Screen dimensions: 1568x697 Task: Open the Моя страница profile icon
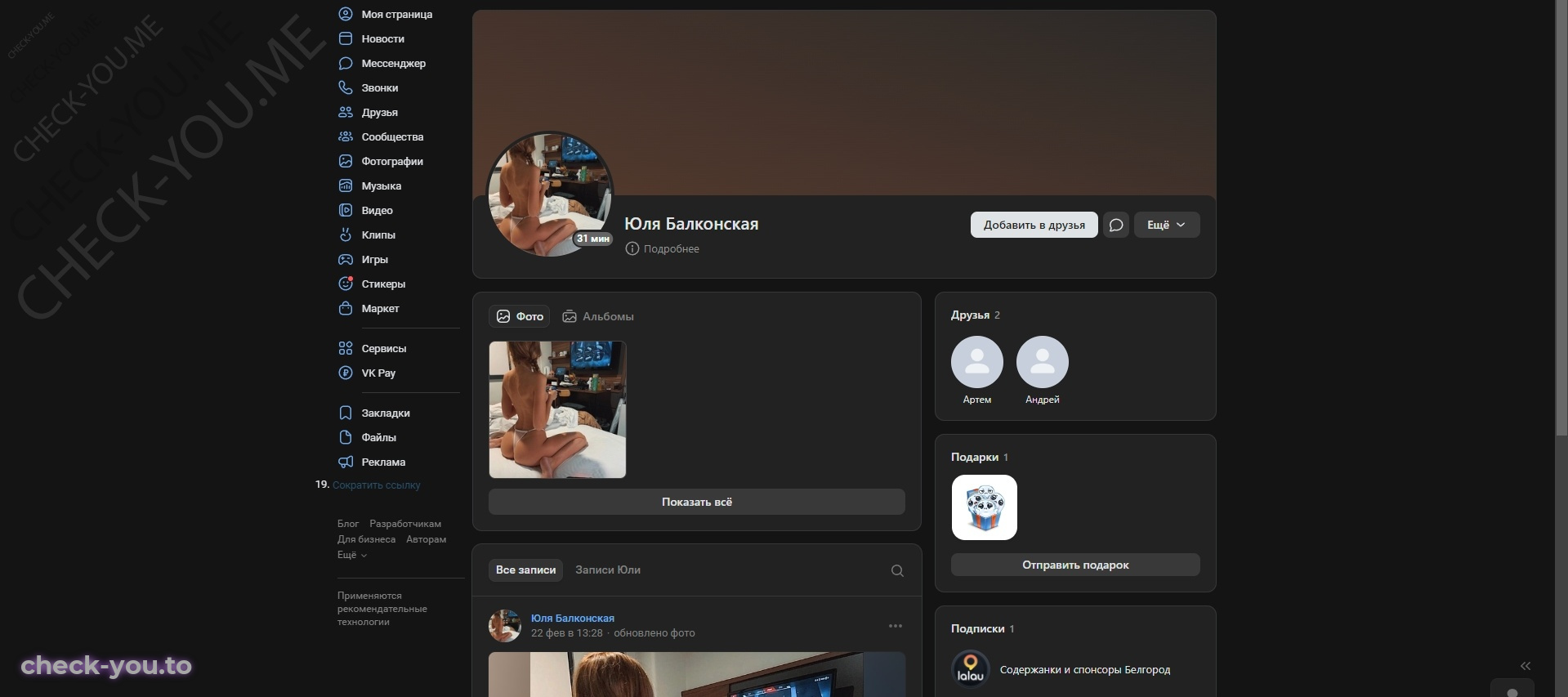click(346, 14)
